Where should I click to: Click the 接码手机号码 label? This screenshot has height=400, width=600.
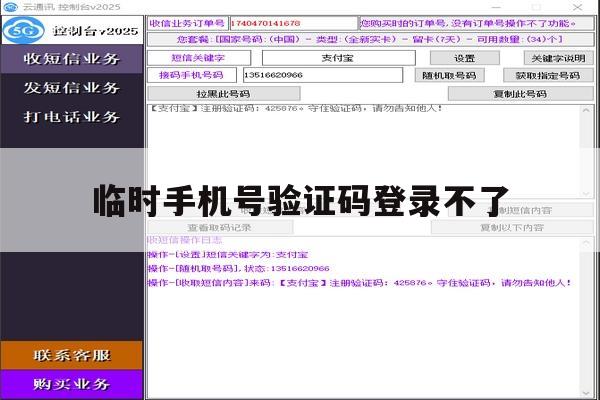click(x=192, y=75)
